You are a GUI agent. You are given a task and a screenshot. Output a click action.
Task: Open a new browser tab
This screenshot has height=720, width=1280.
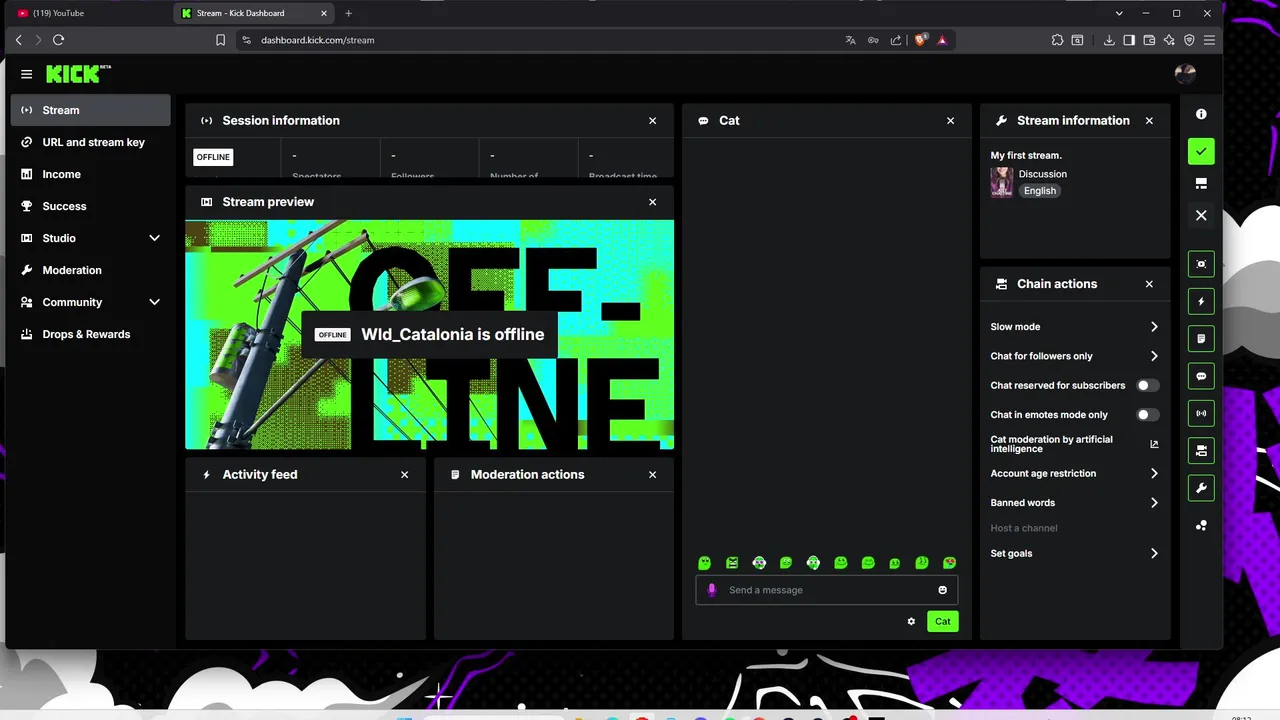coord(348,13)
